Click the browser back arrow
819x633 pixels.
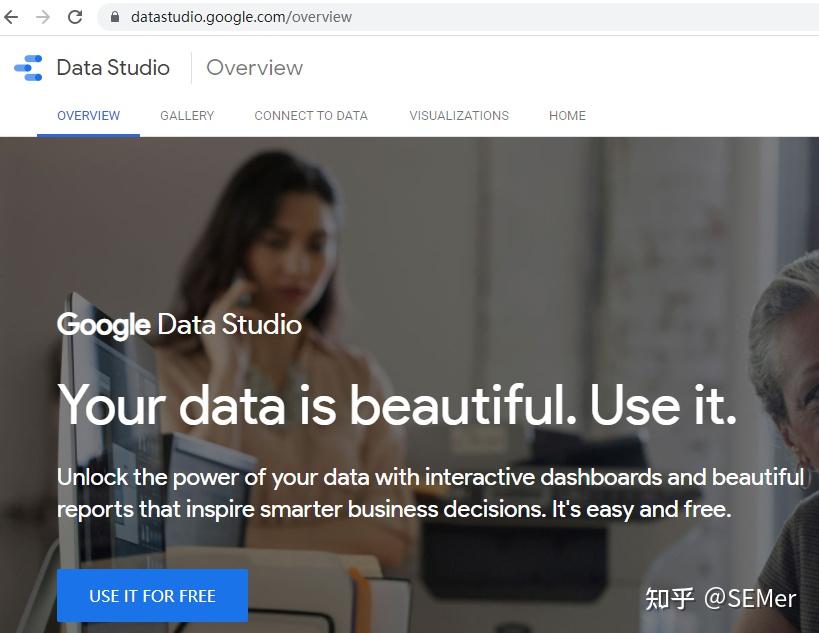coord(12,16)
